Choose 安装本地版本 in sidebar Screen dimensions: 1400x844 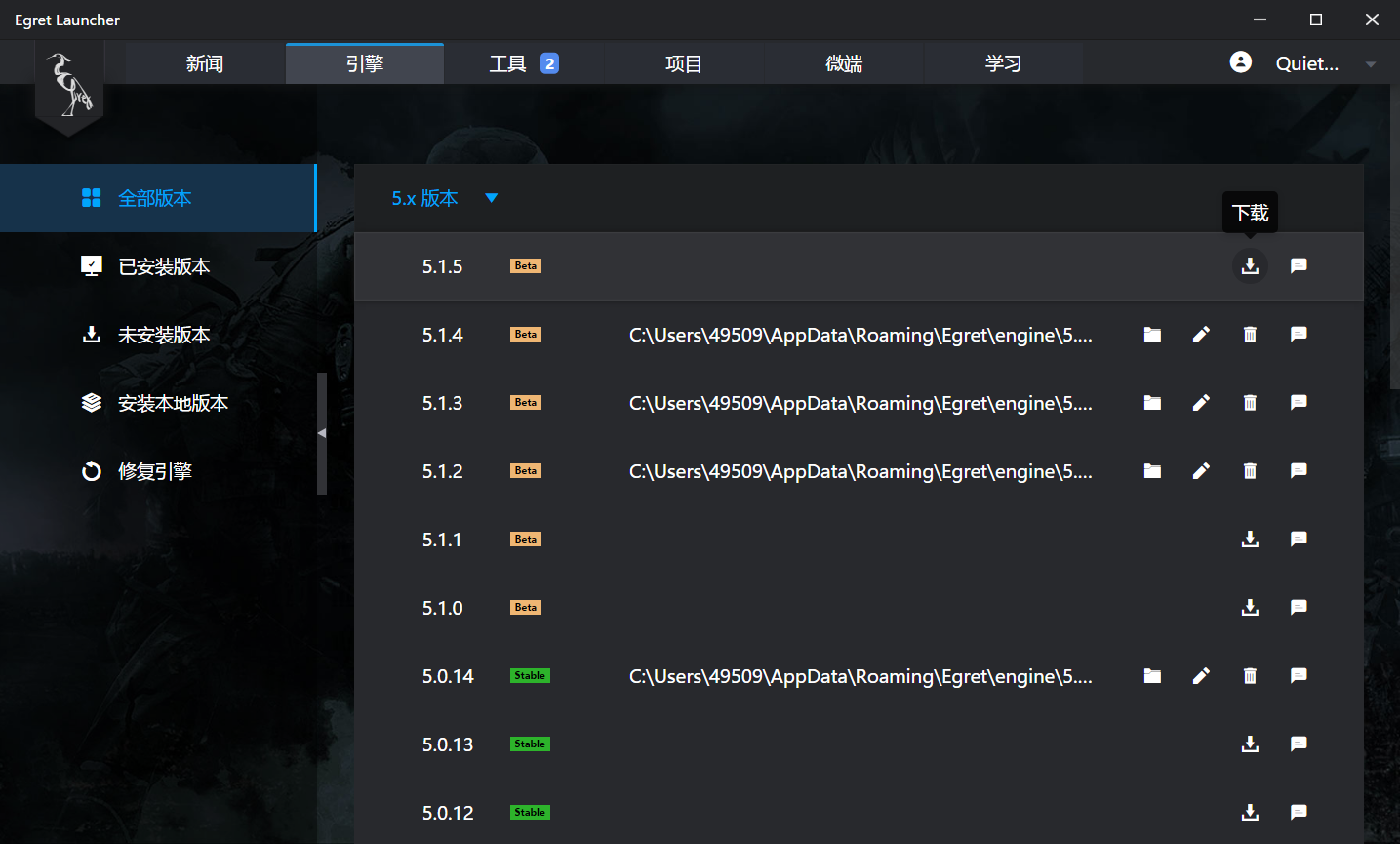point(172,403)
